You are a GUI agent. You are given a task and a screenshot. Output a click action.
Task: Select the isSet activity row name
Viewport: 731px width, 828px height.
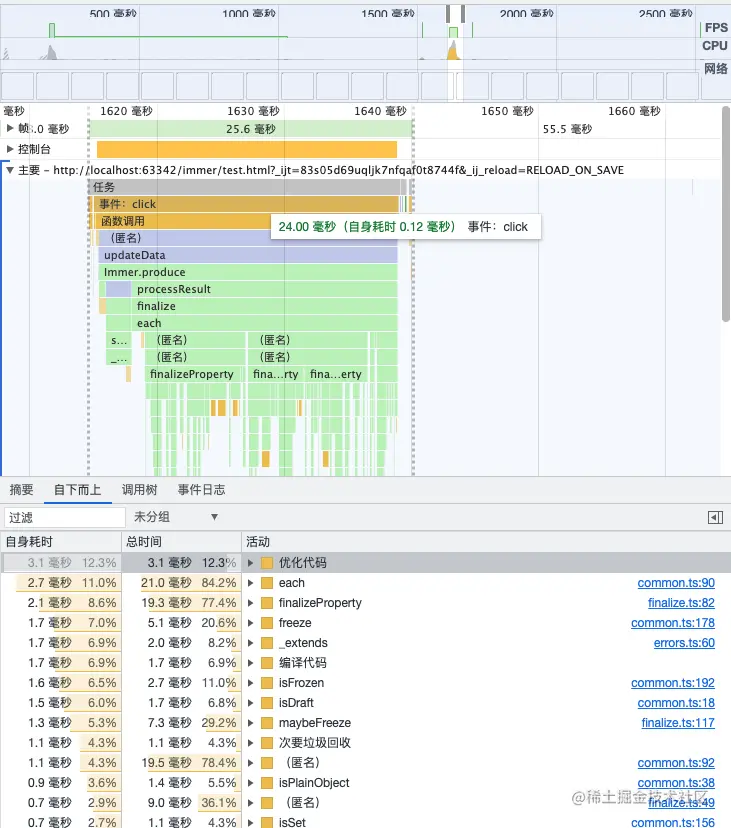pos(292,822)
